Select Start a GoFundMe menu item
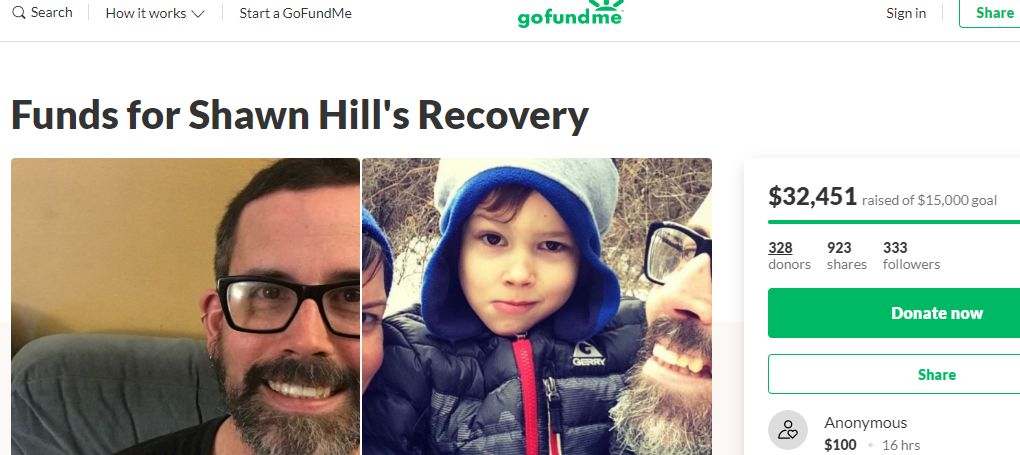Screen dimensions: 1020x455 [x=295, y=13]
